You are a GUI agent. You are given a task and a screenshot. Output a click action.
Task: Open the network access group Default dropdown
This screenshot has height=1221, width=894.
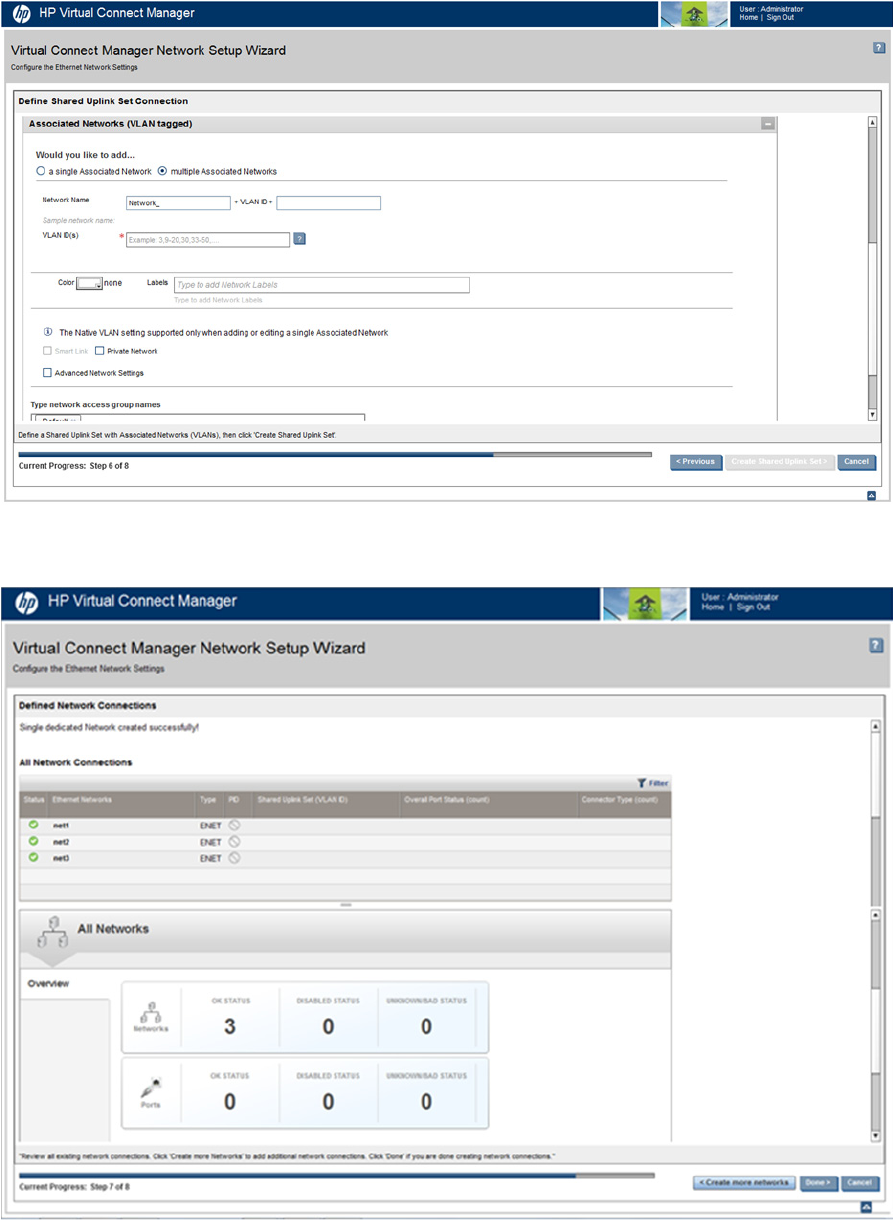pyautogui.click(x=56, y=419)
